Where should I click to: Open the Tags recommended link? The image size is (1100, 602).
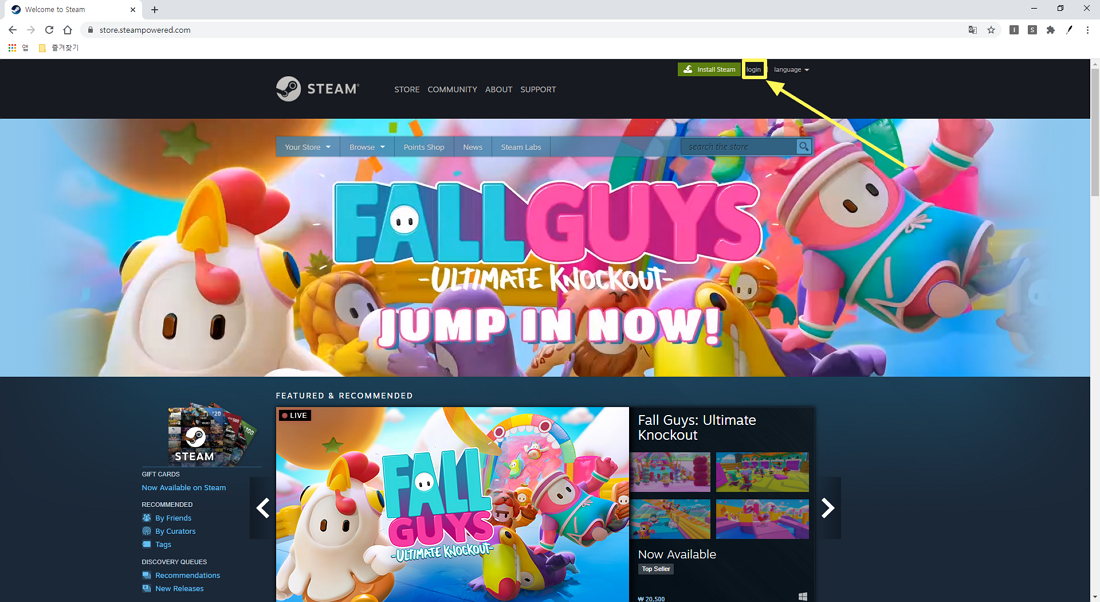tap(163, 544)
